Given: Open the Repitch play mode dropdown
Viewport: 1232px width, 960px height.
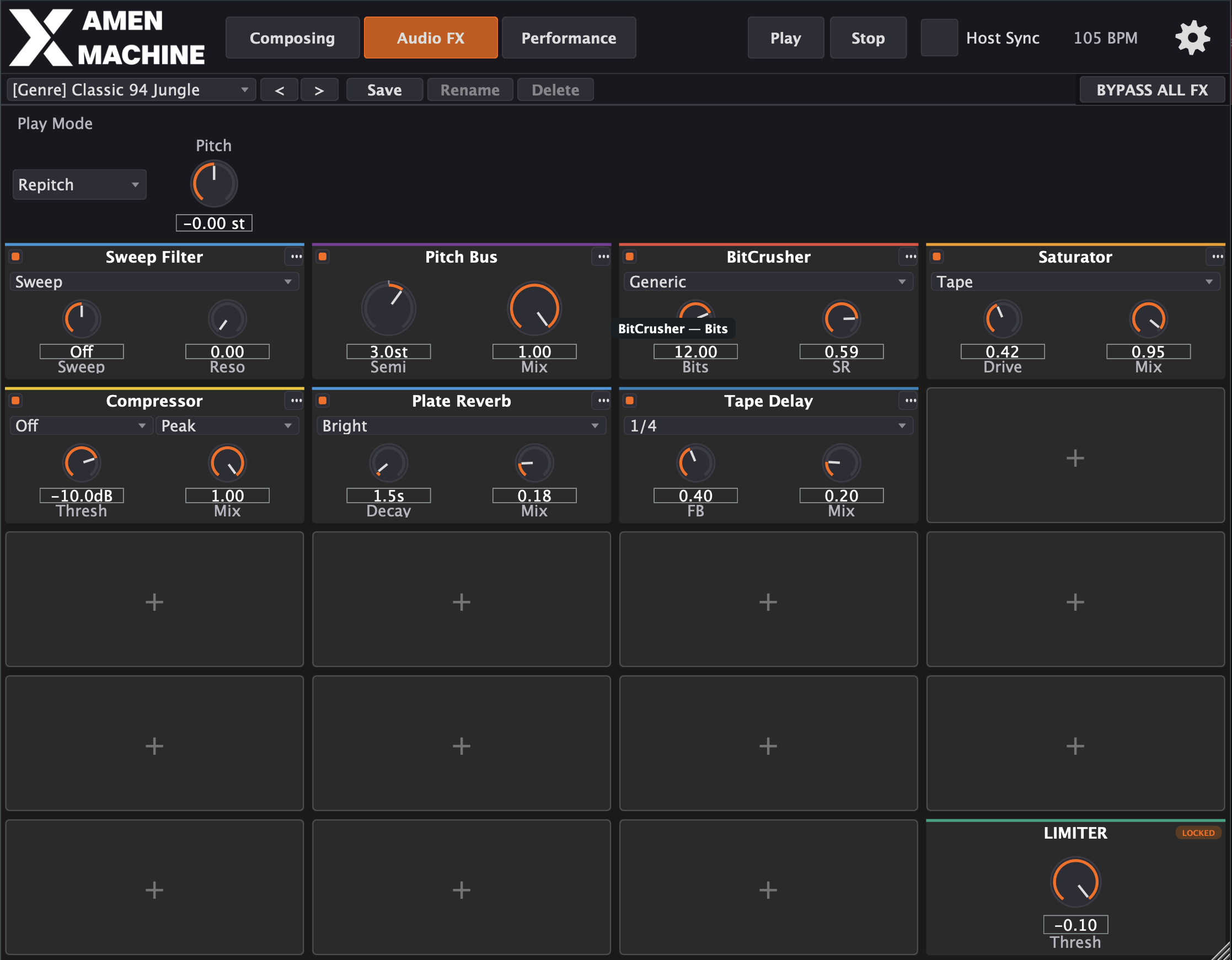Looking at the screenshot, I should point(79,184).
